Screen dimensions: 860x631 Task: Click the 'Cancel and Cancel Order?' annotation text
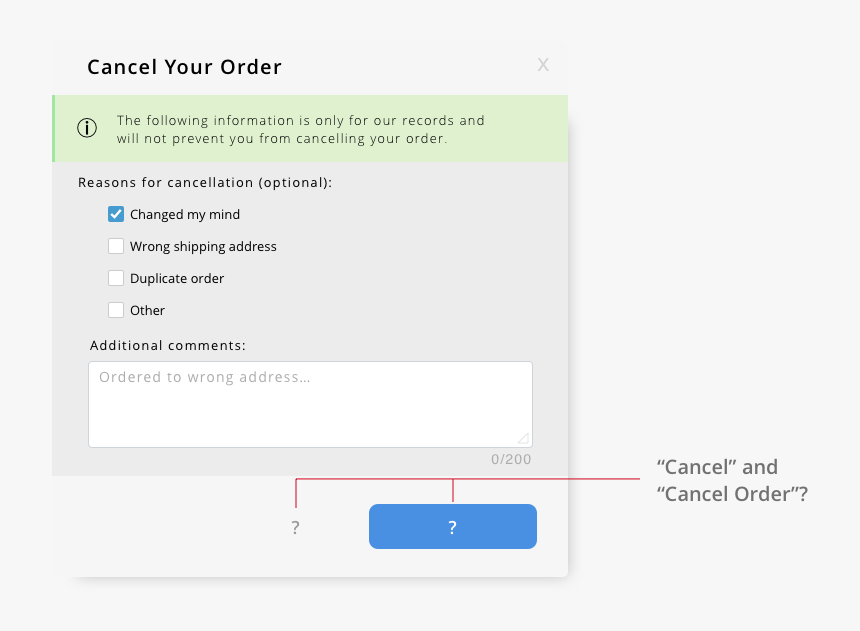click(732, 481)
